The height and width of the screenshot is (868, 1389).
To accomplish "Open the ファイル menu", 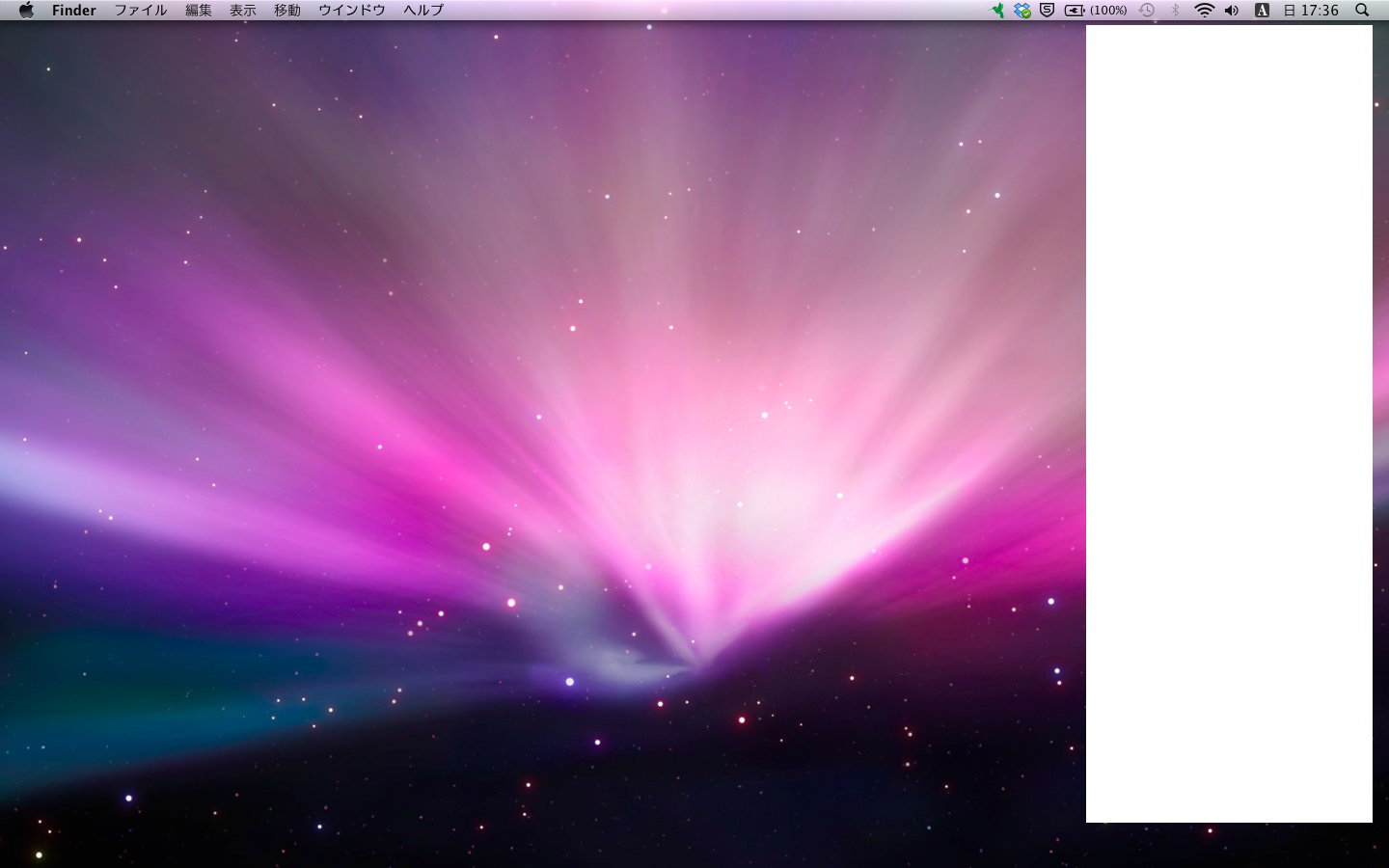I will pyautogui.click(x=141, y=11).
